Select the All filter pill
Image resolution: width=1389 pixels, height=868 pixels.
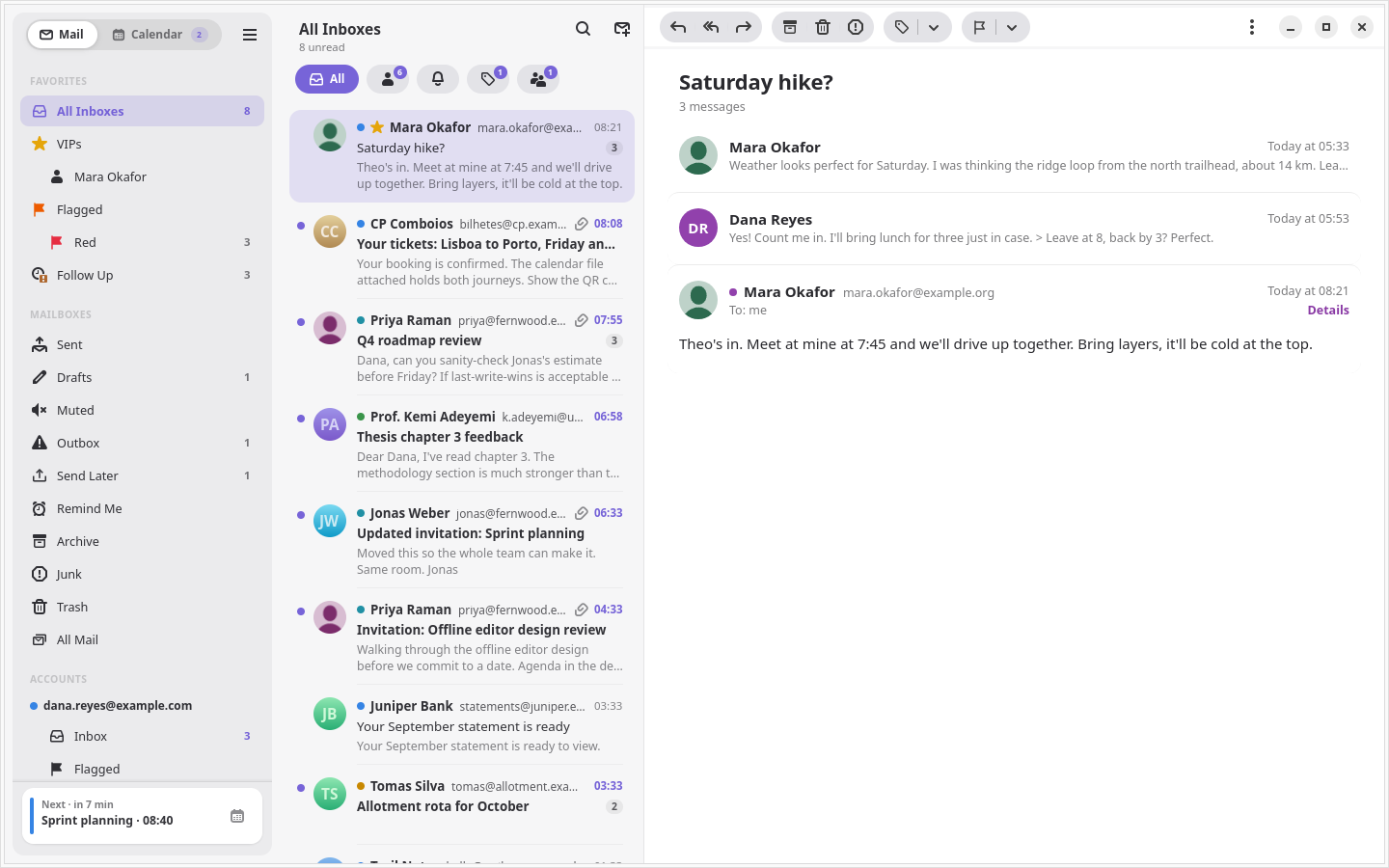click(x=327, y=79)
